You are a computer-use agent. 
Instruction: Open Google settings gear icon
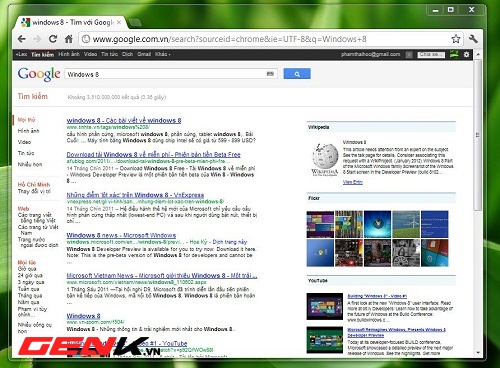point(466,54)
